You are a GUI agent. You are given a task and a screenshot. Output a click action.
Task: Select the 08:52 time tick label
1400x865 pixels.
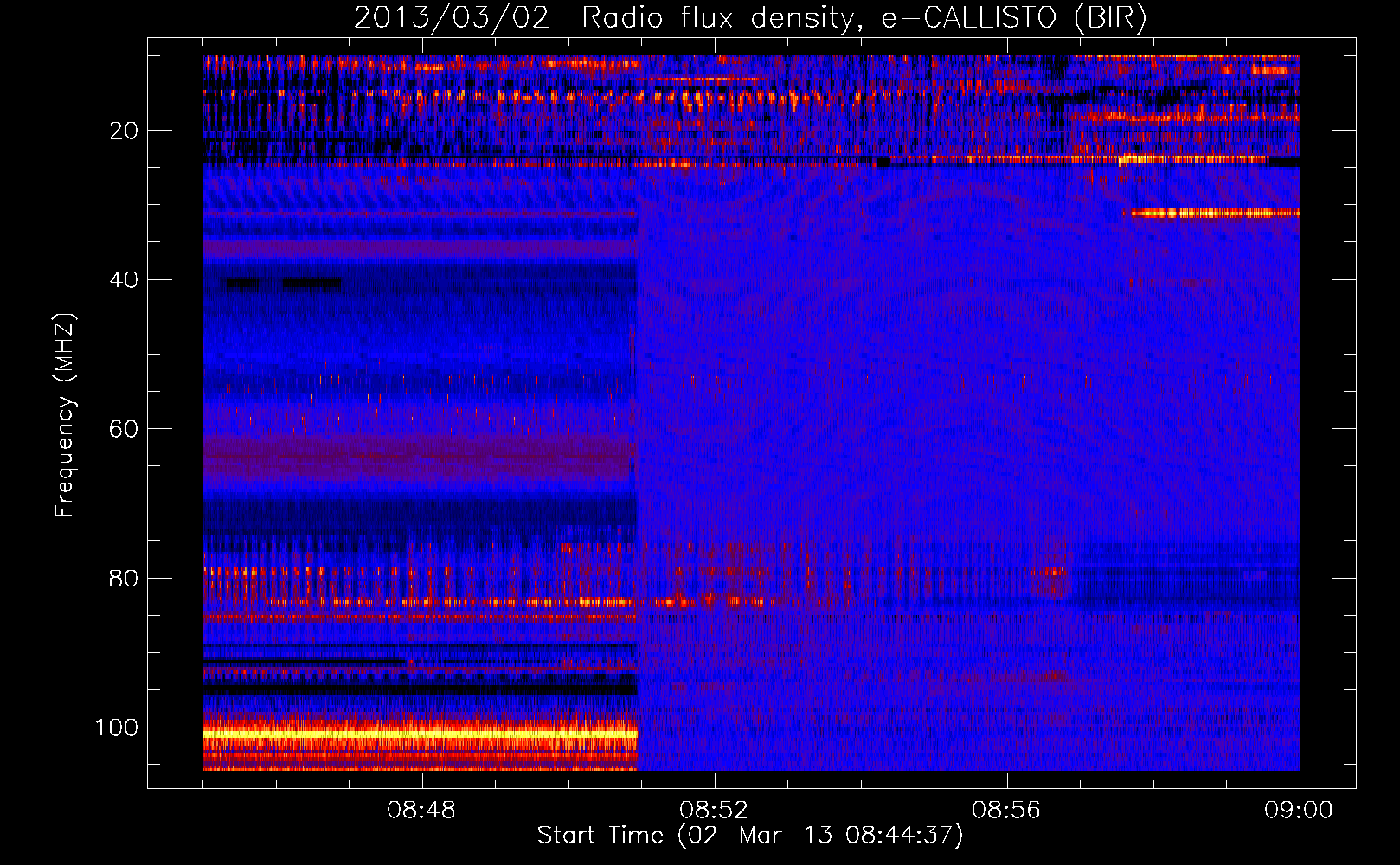click(714, 811)
